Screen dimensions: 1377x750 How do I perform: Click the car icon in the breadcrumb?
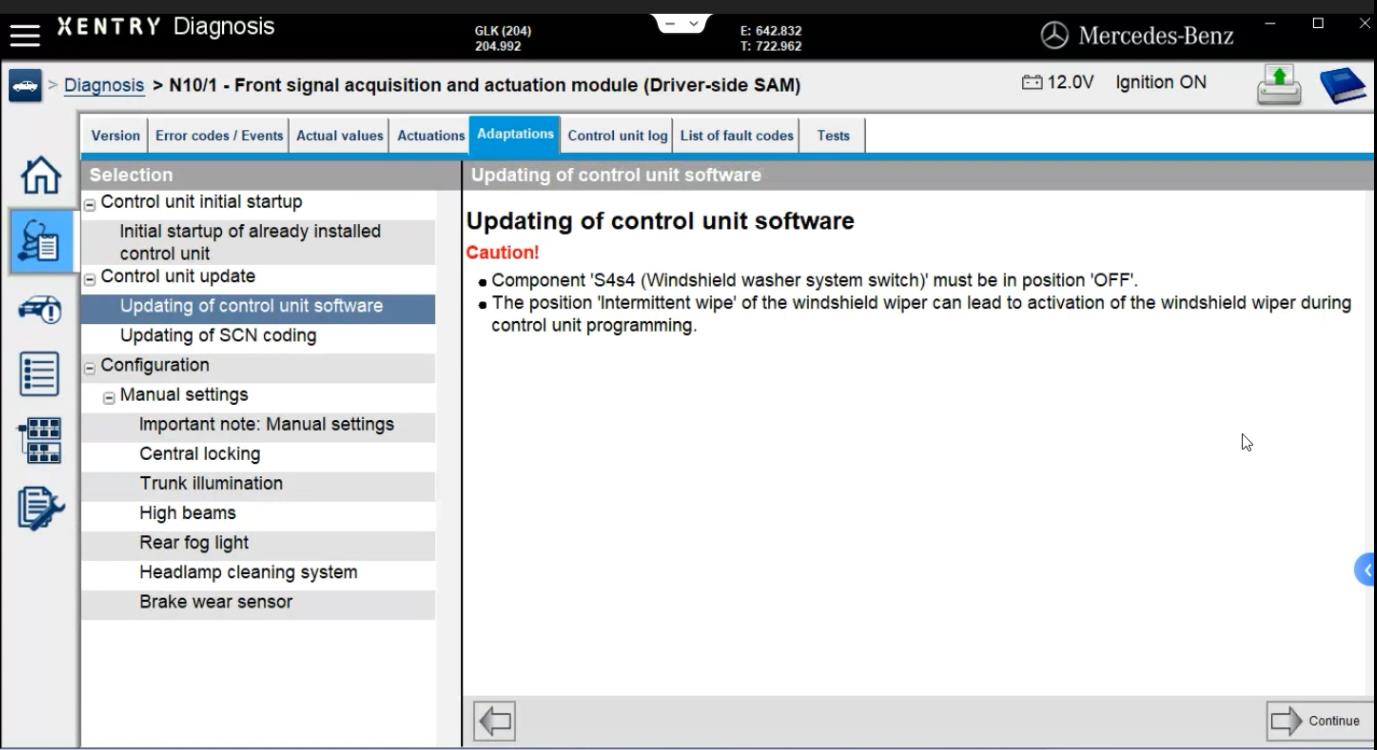point(25,86)
